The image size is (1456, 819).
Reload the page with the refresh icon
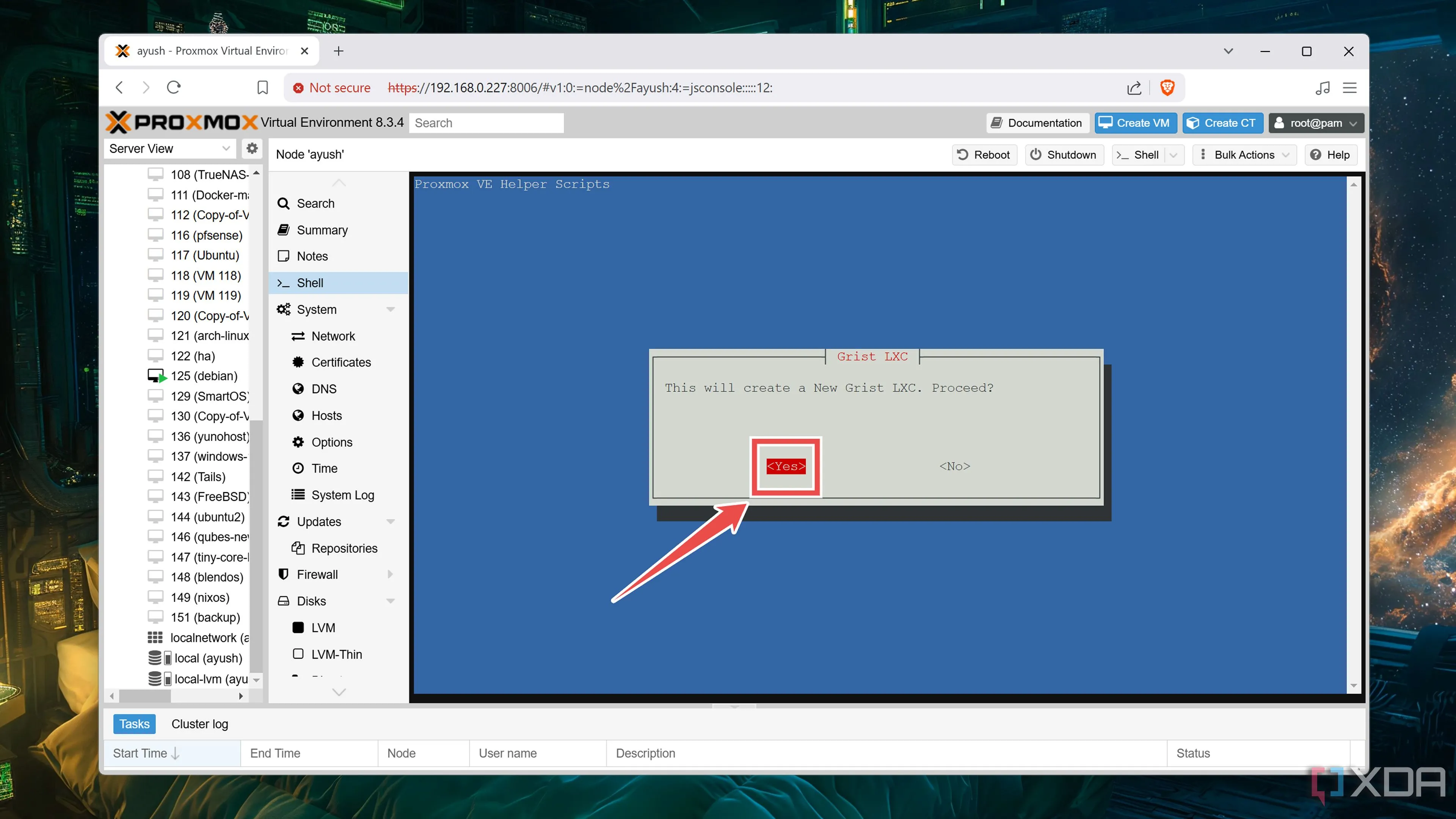coord(174,88)
